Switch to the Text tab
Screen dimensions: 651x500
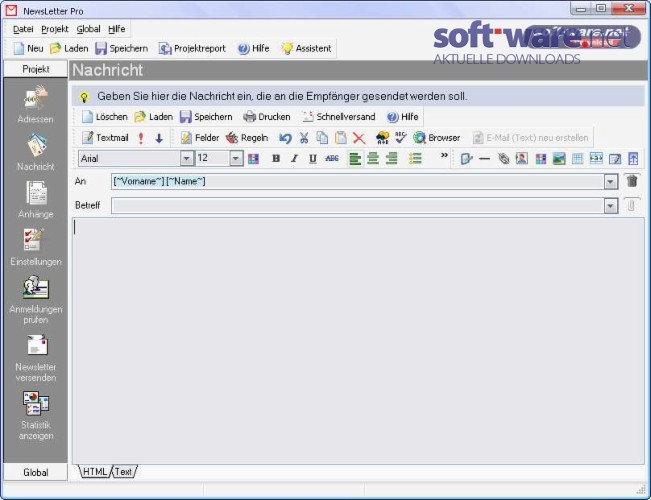tap(123, 472)
